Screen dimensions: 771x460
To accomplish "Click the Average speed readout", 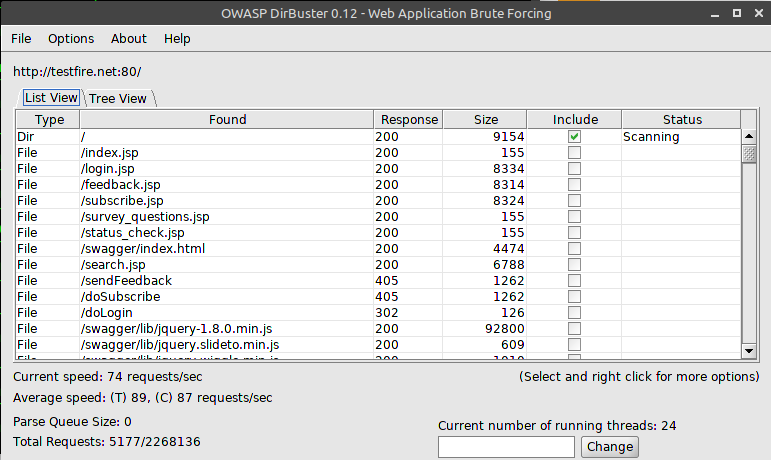I will 143,398.
